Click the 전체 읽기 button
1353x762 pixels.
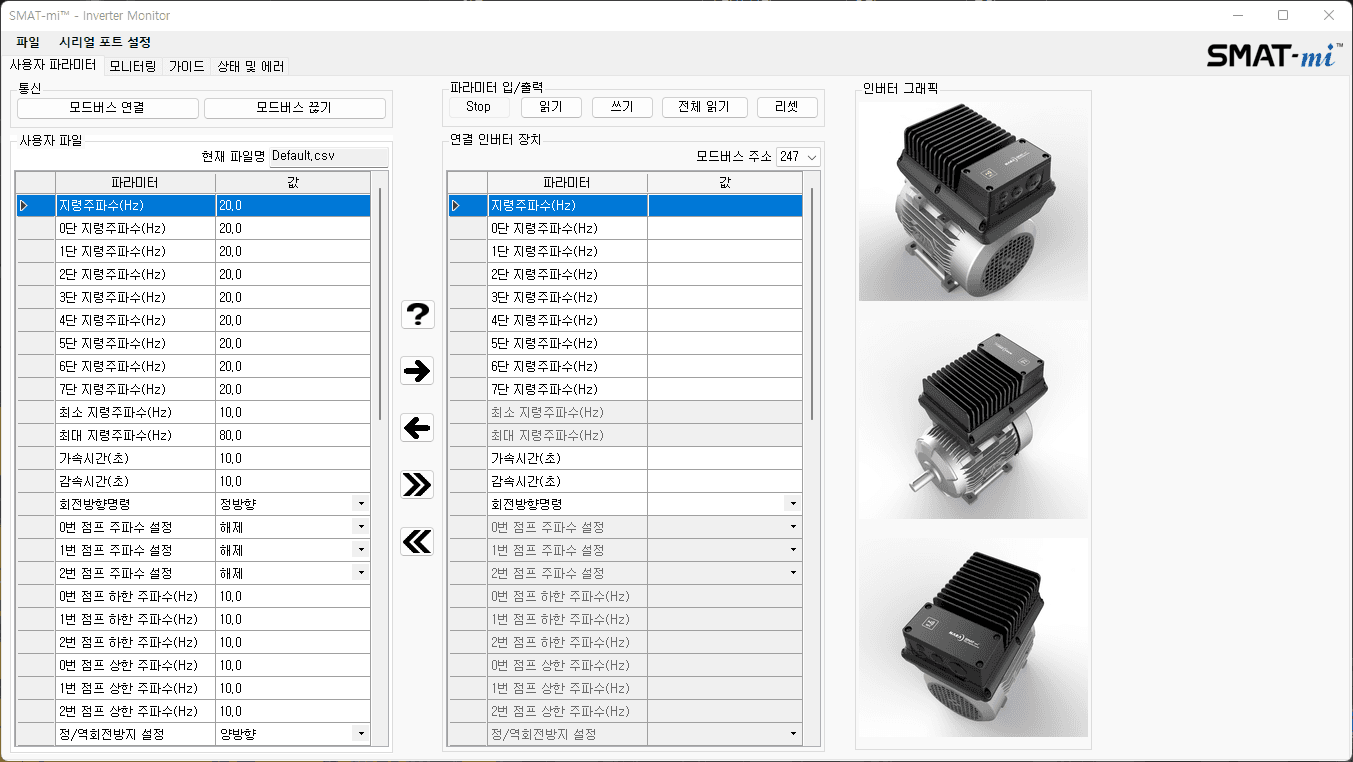pos(703,107)
